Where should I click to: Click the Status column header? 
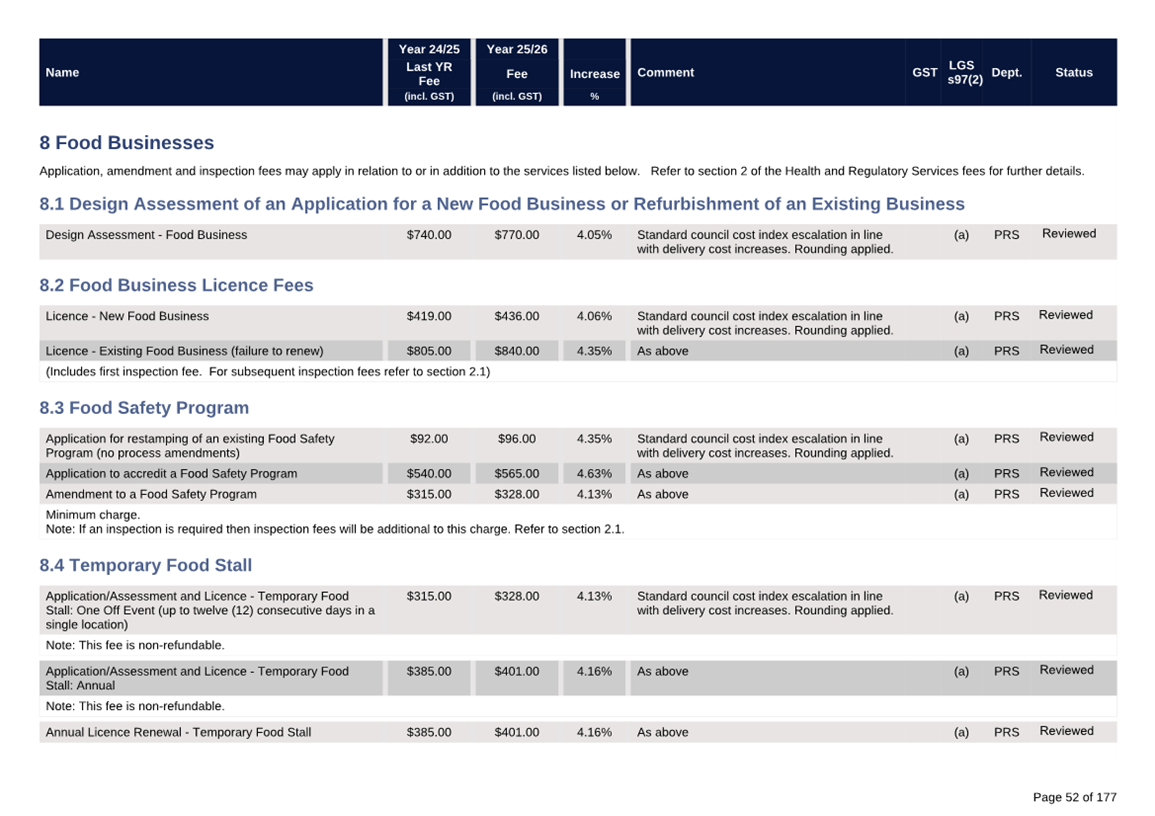1073,73
